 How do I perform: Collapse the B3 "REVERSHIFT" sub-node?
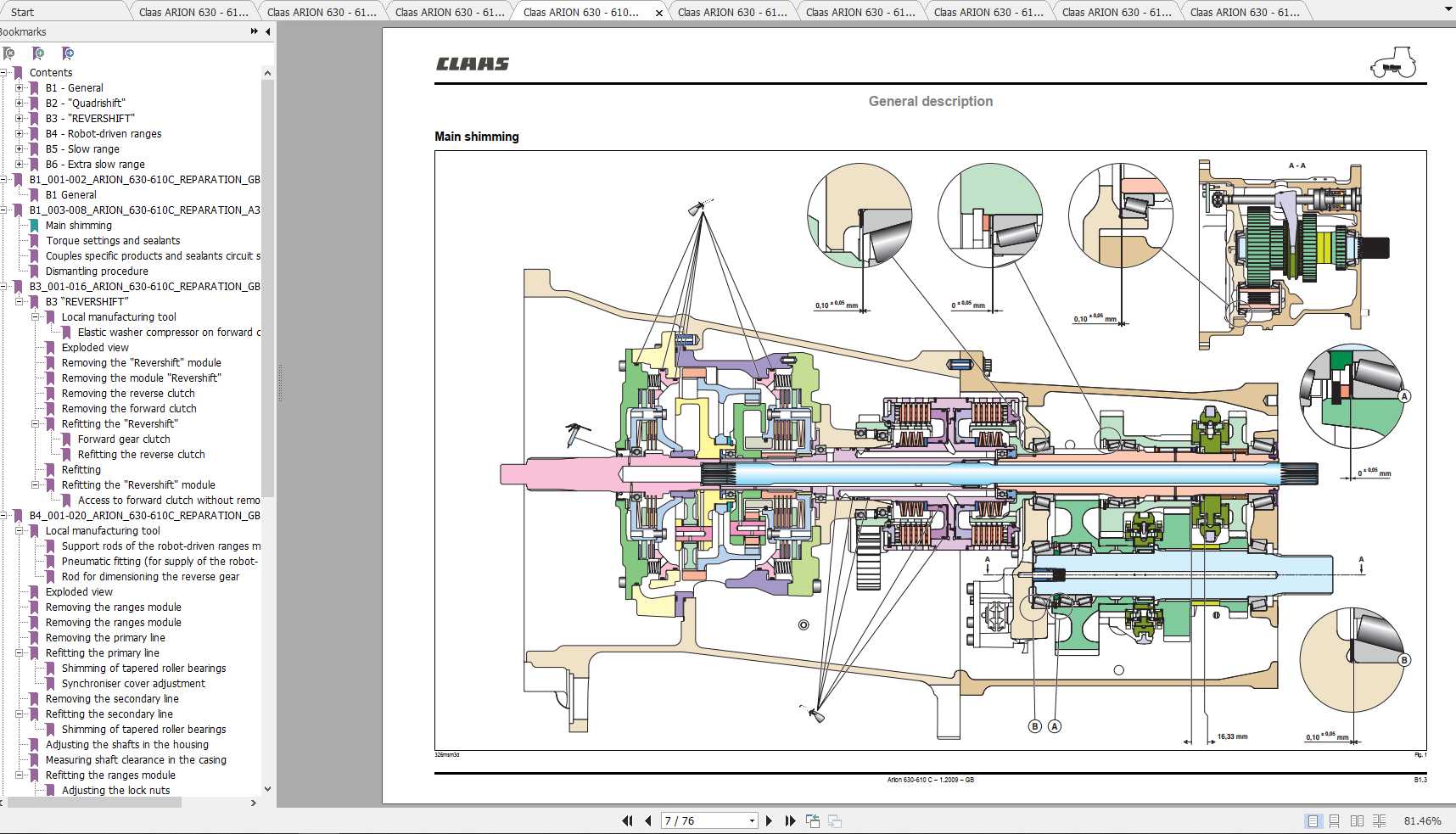click(x=20, y=302)
